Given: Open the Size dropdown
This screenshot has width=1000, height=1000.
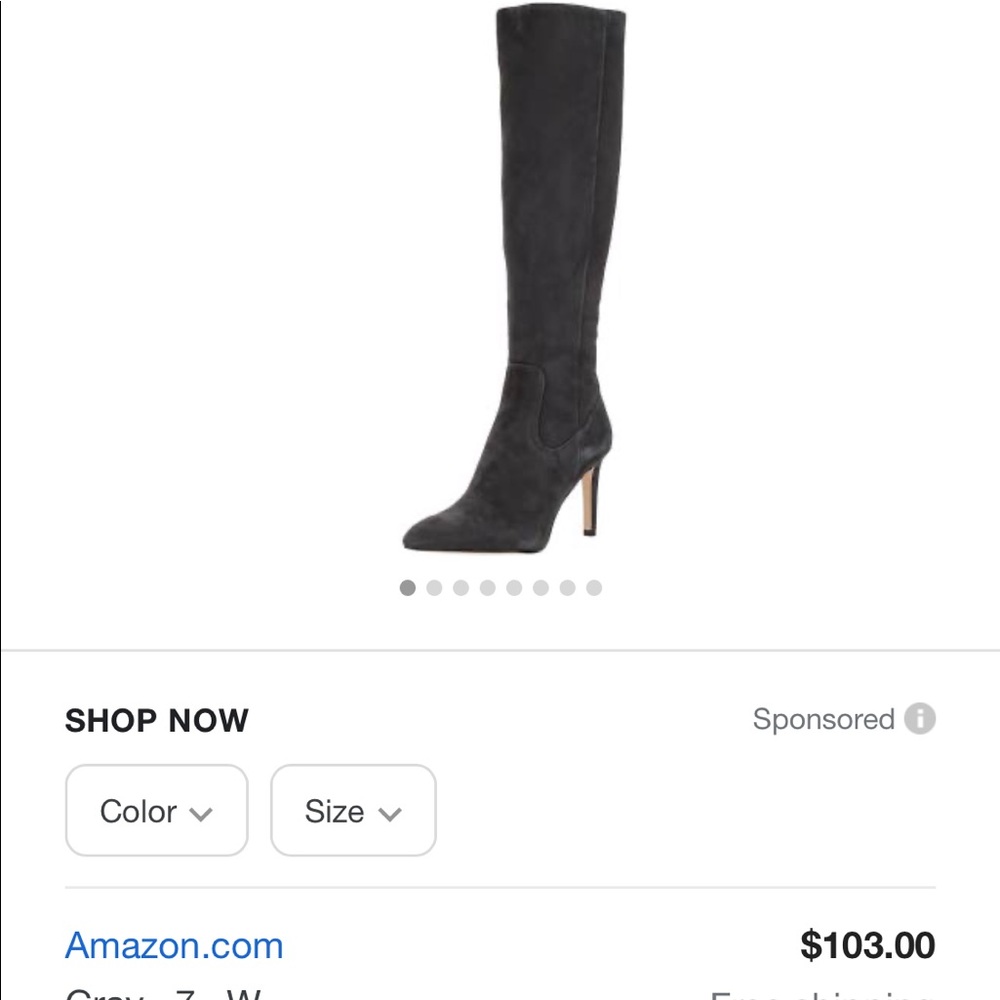Looking at the screenshot, I should (x=353, y=811).
